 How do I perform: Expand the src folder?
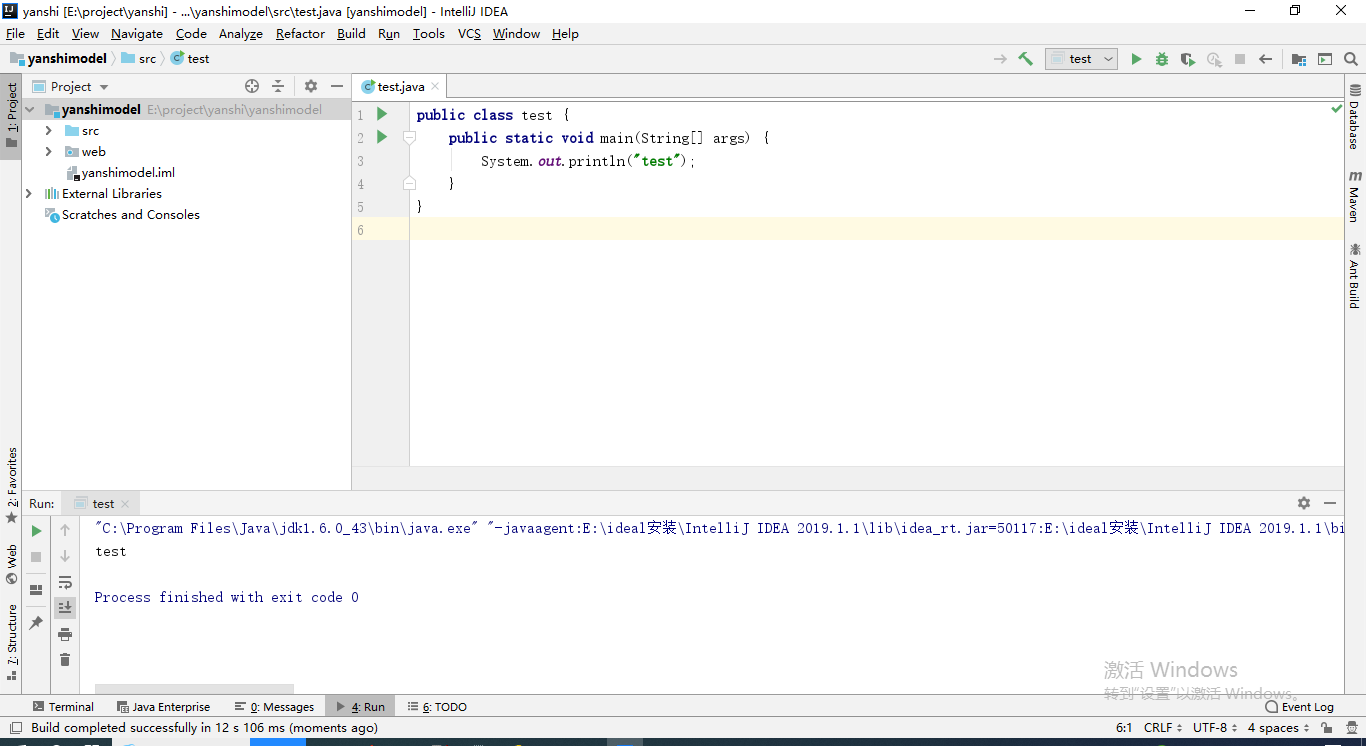click(x=48, y=131)
